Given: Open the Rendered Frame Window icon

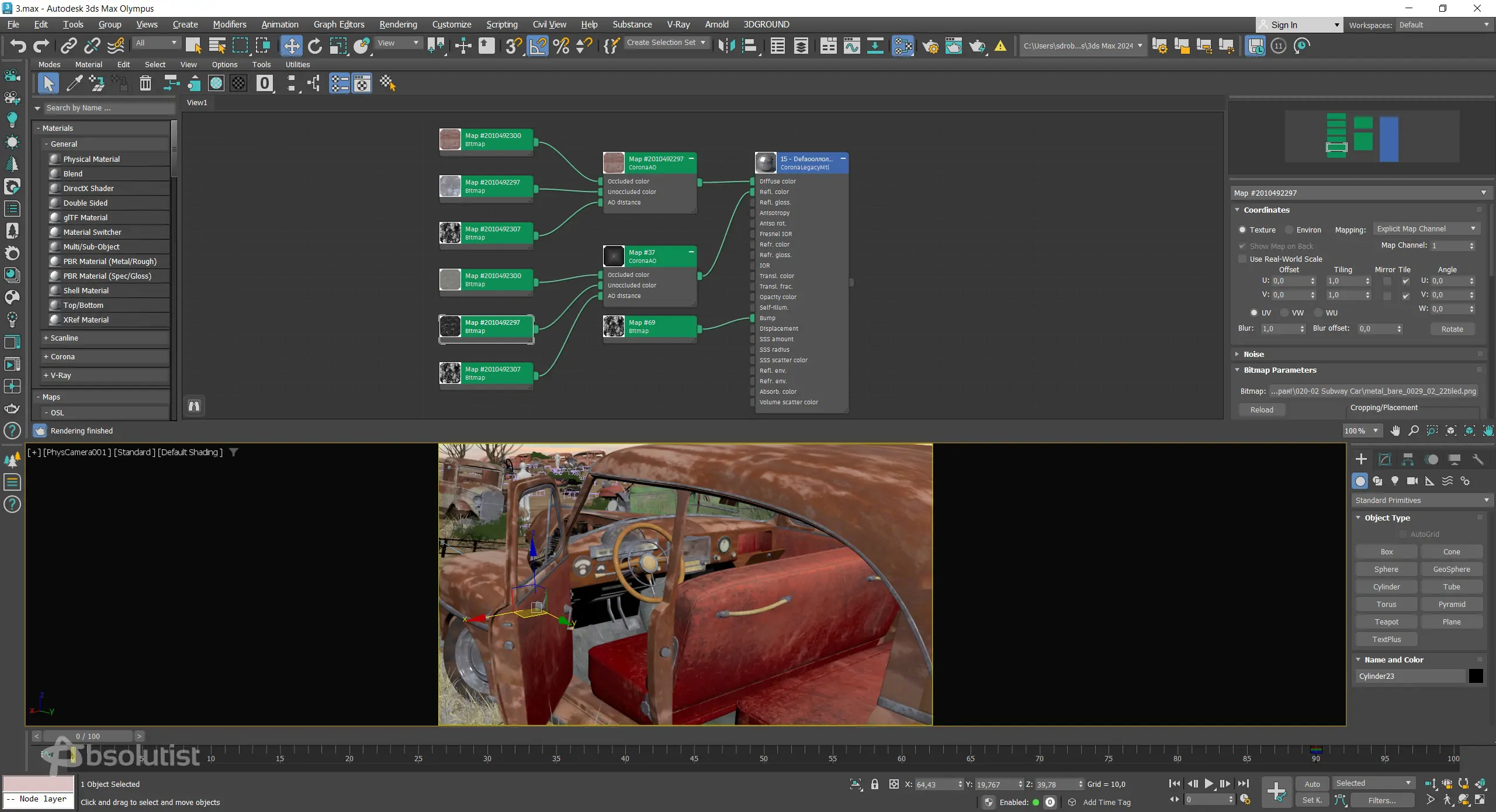Looking at the screenshot, I should pyautogui.click(x=954, y=46).
